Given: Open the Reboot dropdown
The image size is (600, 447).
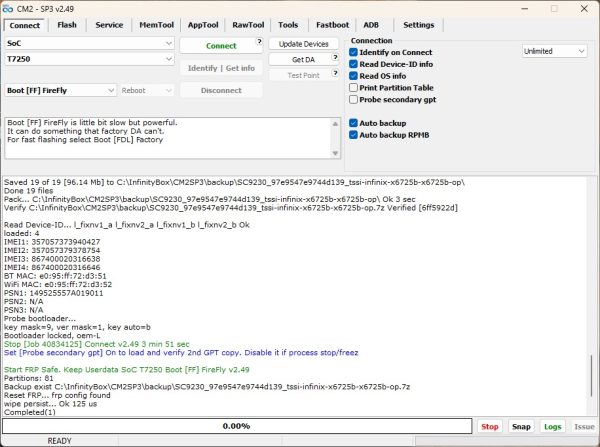Looking at the screenshot, I should click(147, 90).
